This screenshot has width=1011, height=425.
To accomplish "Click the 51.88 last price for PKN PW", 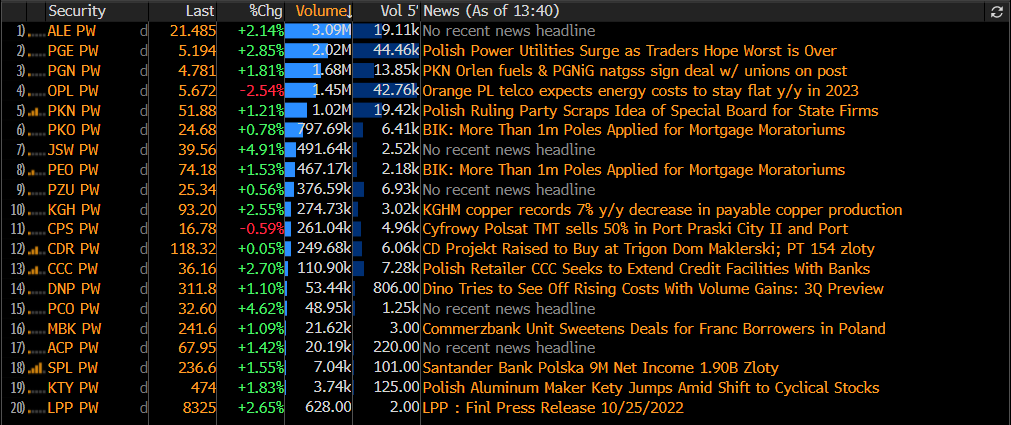I will tap(196, 111).
